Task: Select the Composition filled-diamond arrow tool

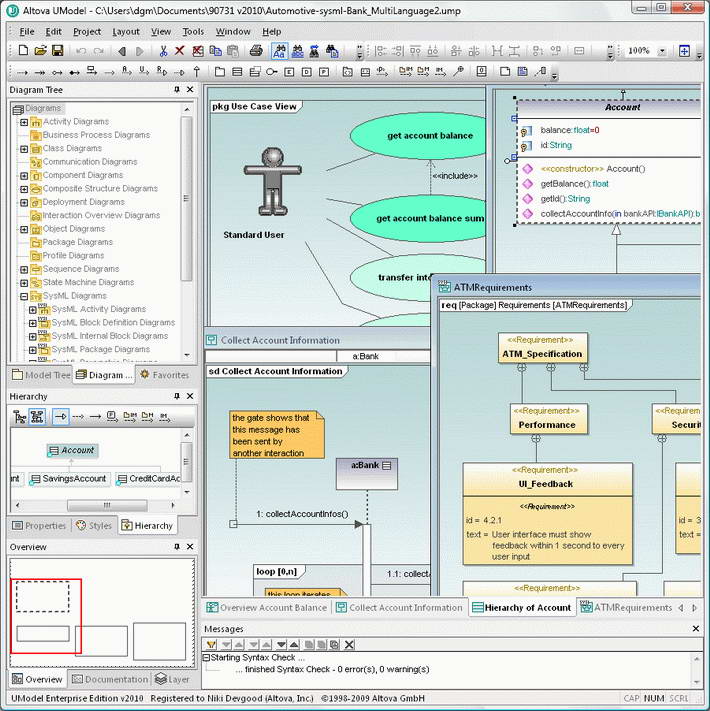Action: click(x=74, y=72)
